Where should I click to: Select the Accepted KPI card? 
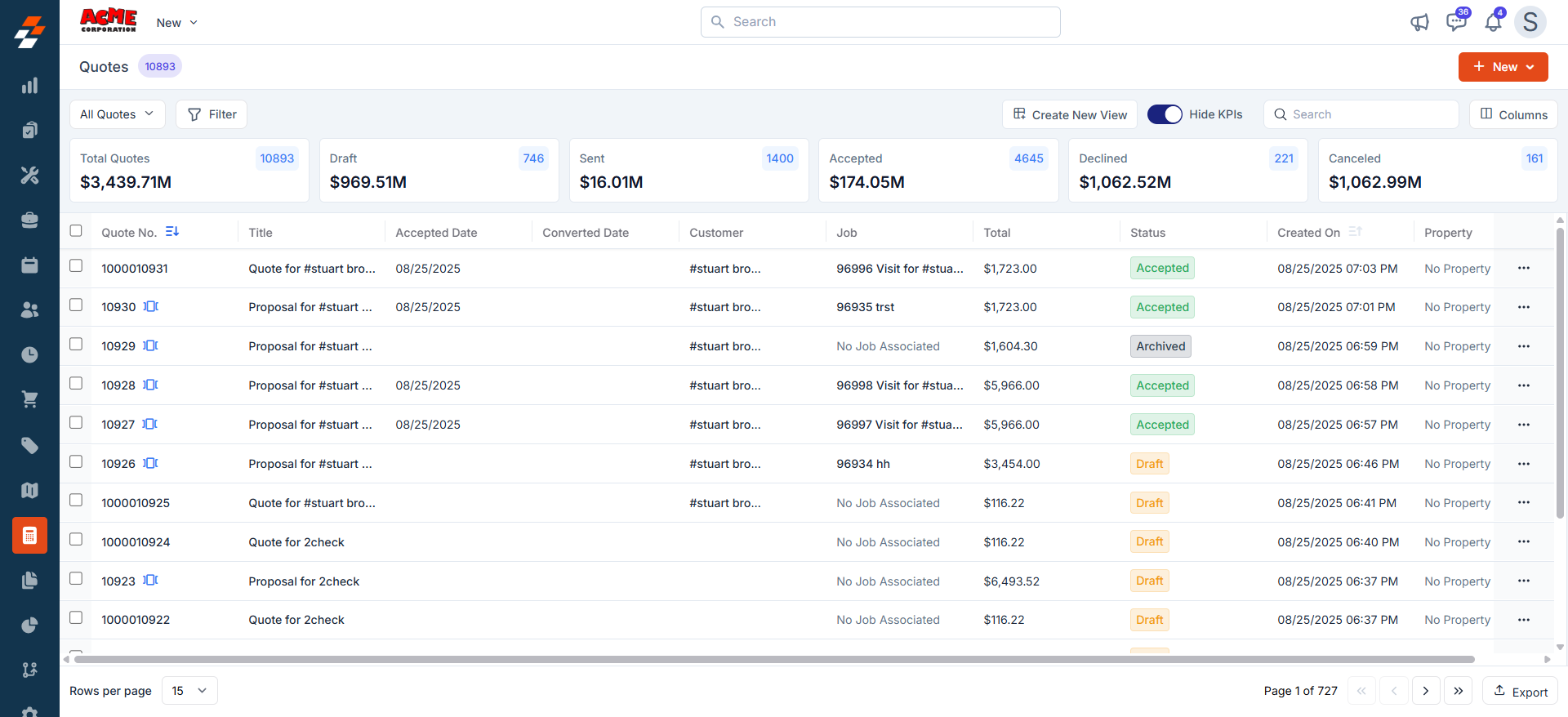click(938, 170)
